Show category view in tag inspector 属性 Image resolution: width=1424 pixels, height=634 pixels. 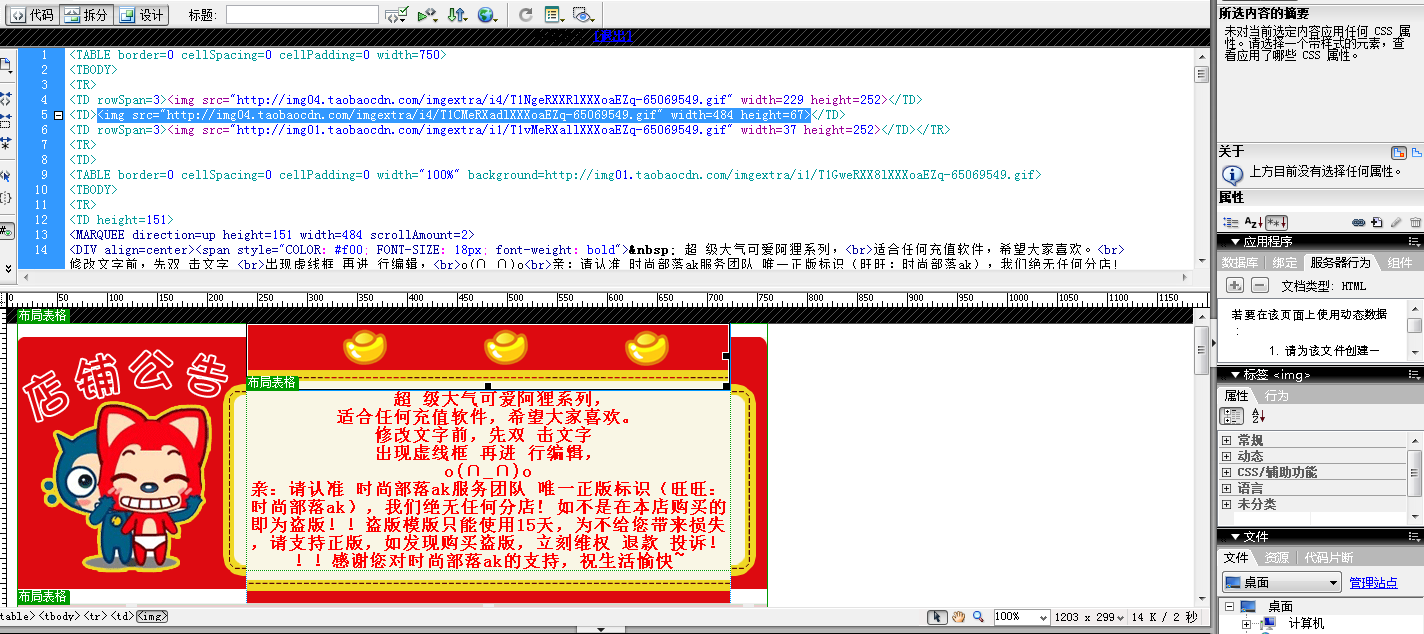point(1231,416)
